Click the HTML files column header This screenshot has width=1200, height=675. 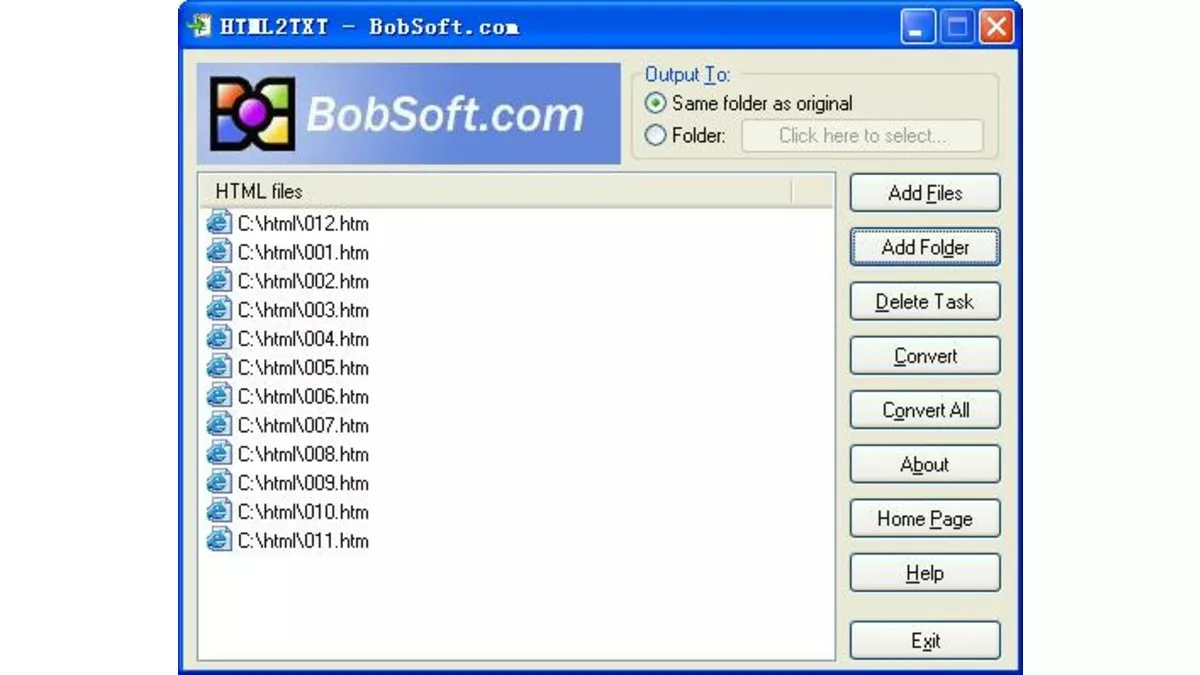pyautogui.click(x=494, y=191)
